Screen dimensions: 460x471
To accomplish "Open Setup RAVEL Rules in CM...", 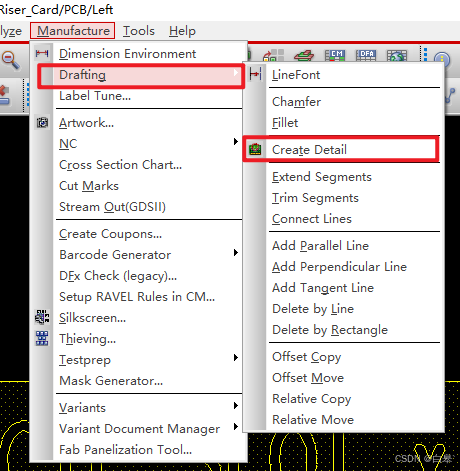I will point(137,297).
